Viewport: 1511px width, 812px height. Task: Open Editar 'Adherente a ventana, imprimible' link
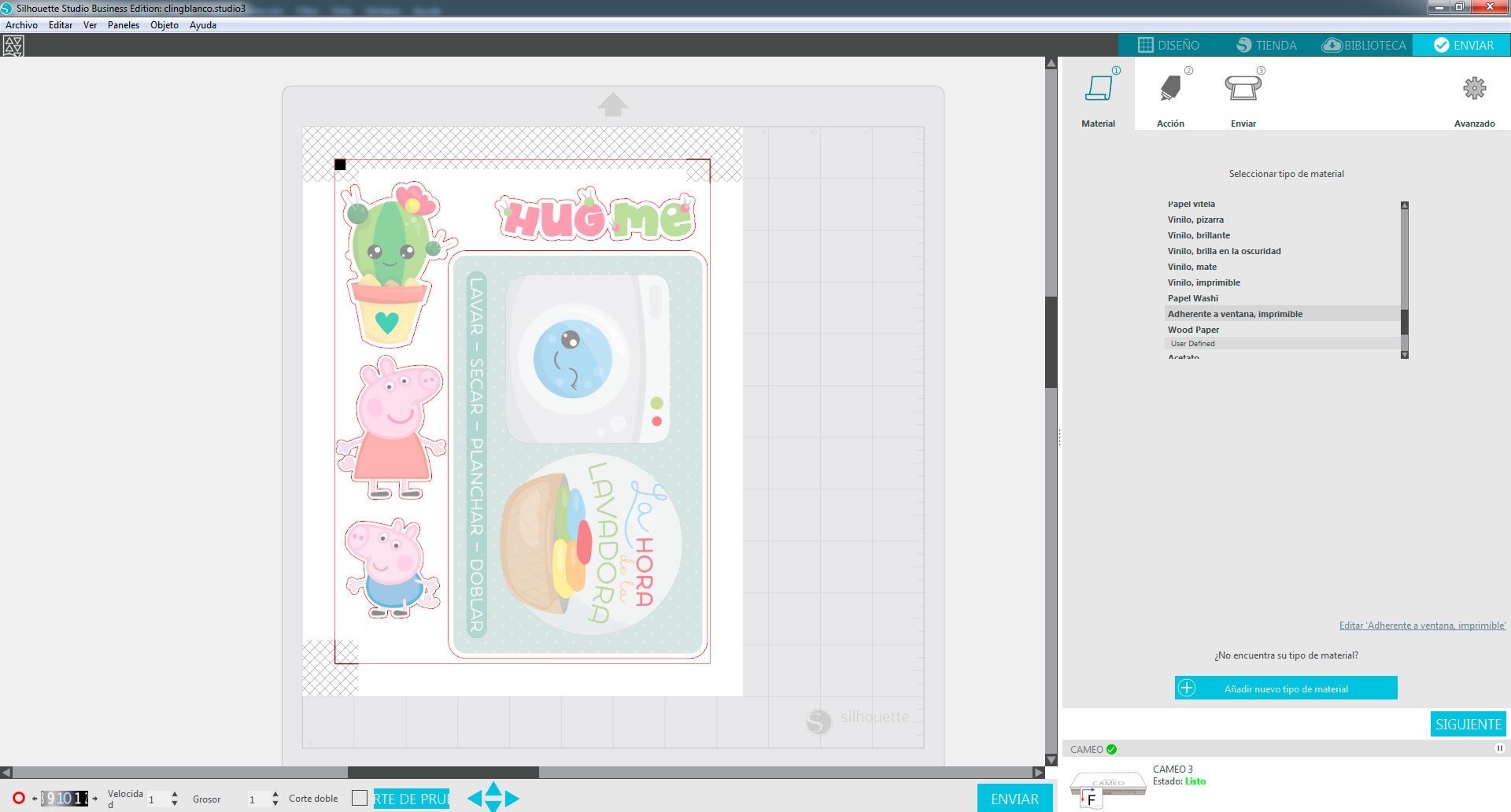(1422, 626)
